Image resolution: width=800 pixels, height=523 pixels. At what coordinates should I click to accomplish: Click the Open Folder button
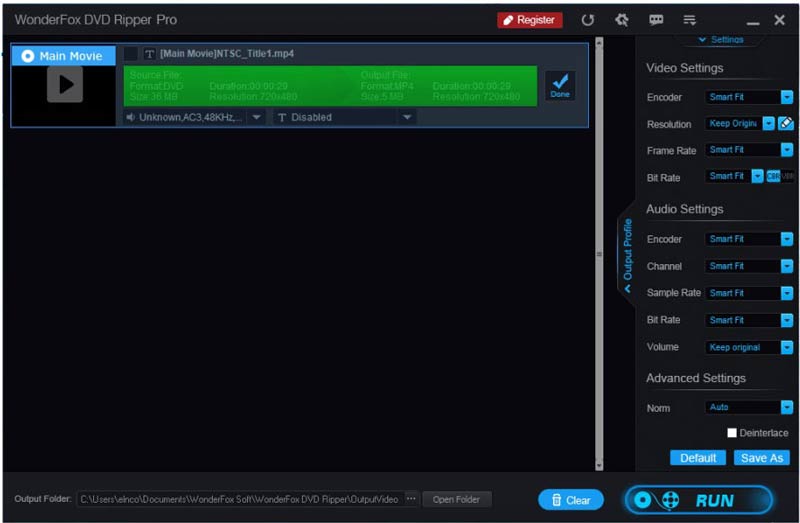[457, 499]
